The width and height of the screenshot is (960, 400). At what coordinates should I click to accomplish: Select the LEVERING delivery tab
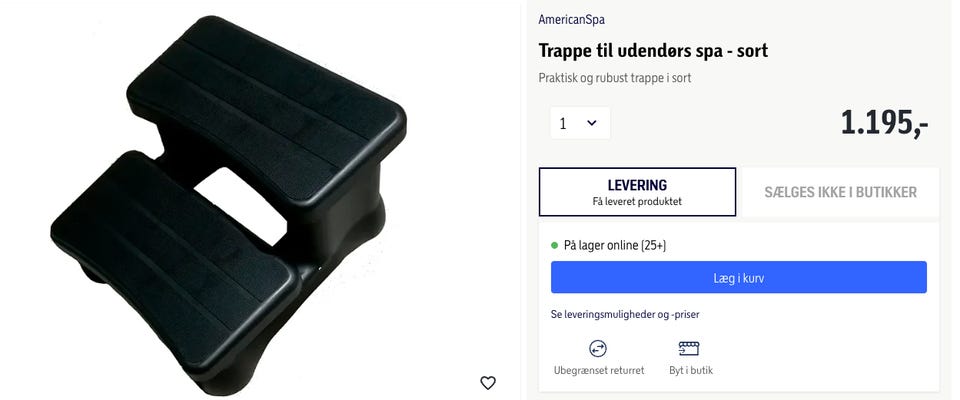(637, 192)
